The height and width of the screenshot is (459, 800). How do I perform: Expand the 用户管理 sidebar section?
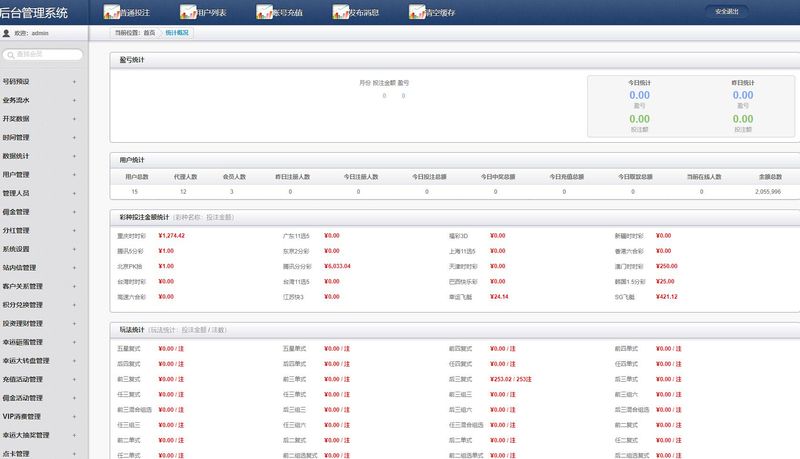[x=74, y=175]
